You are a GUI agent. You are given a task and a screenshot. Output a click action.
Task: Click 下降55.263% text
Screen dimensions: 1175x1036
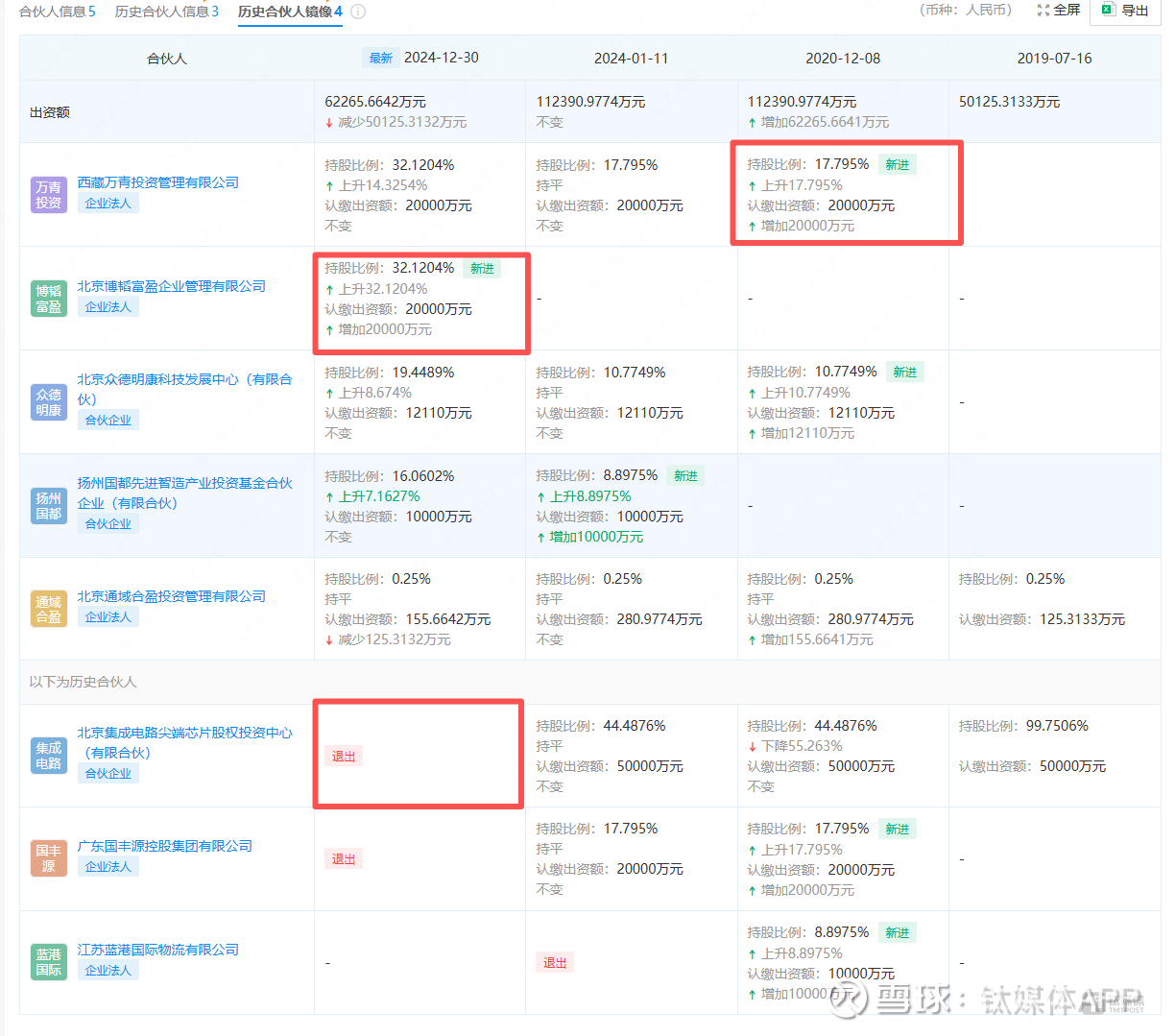(795, 746)
